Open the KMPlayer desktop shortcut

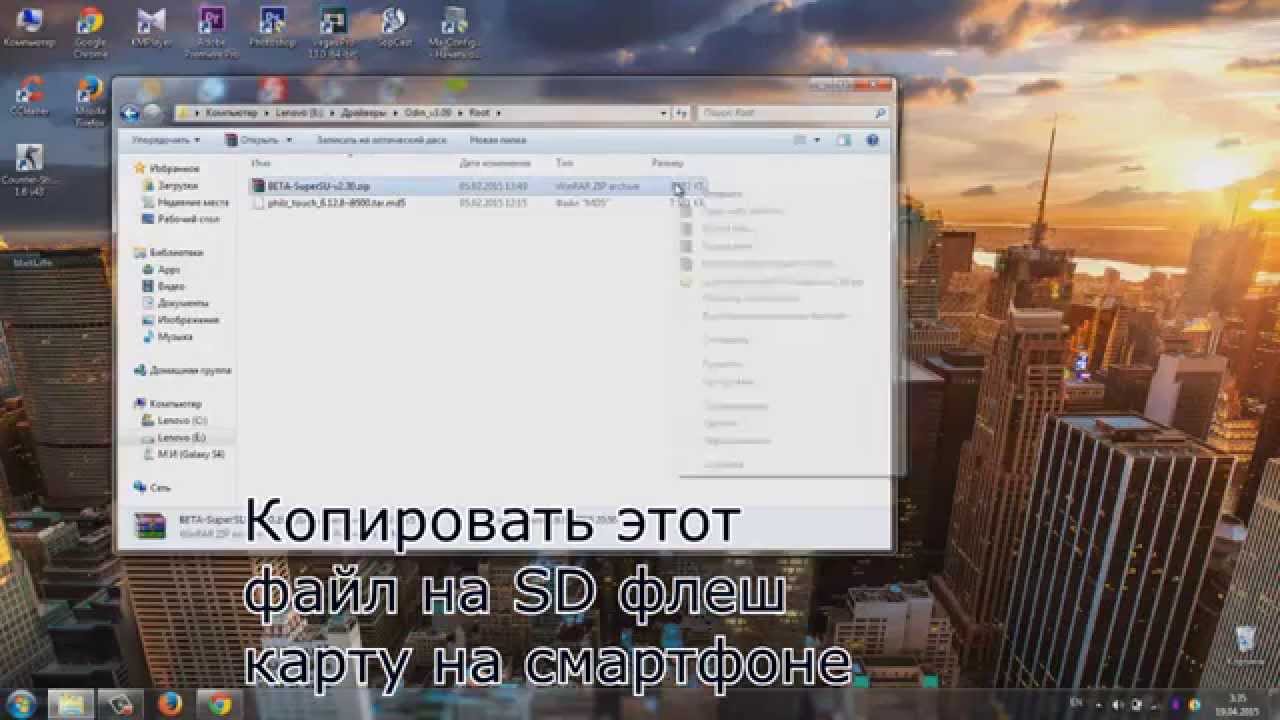click(x=151, y=27)
